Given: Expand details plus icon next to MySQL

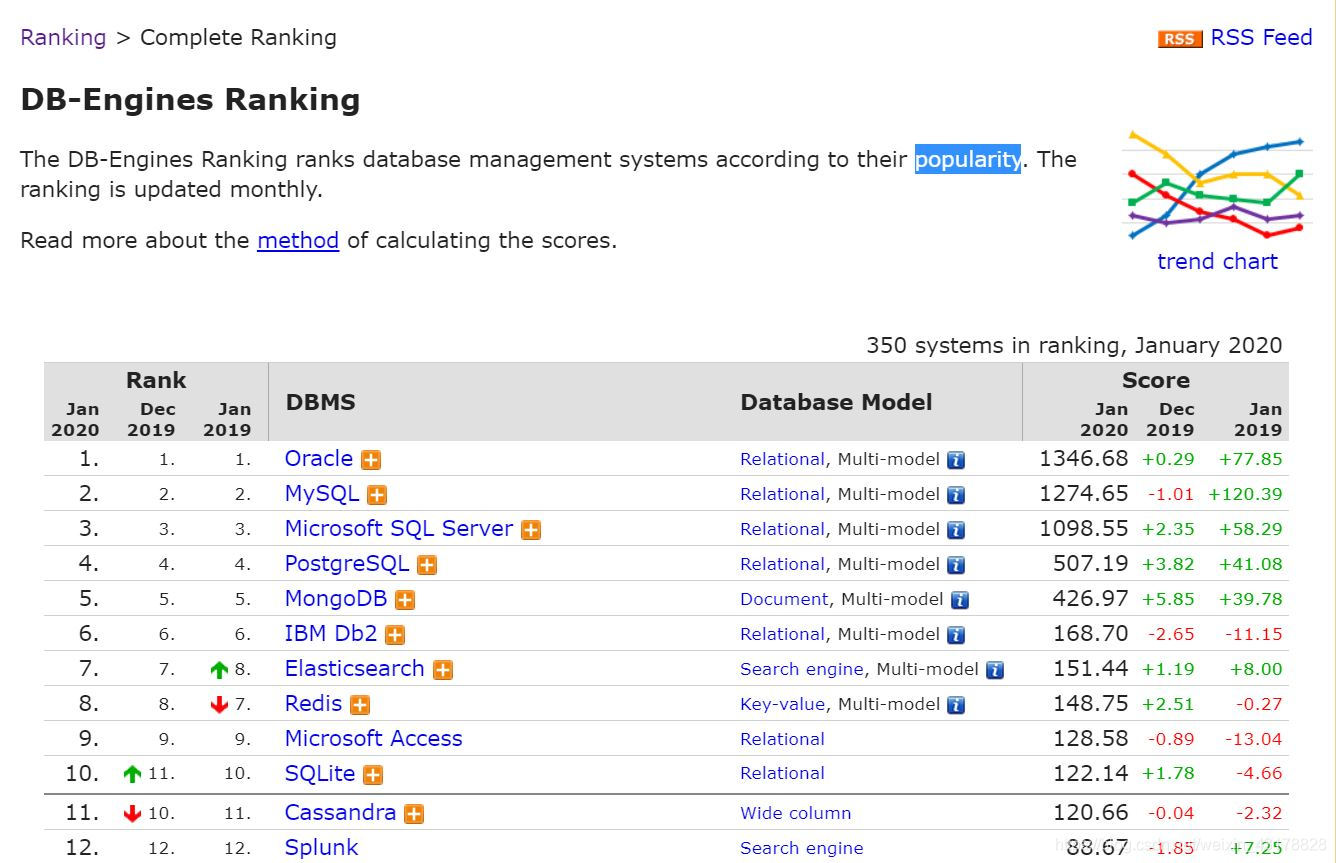Looking at the screenshot, I should tap(377, 495).
